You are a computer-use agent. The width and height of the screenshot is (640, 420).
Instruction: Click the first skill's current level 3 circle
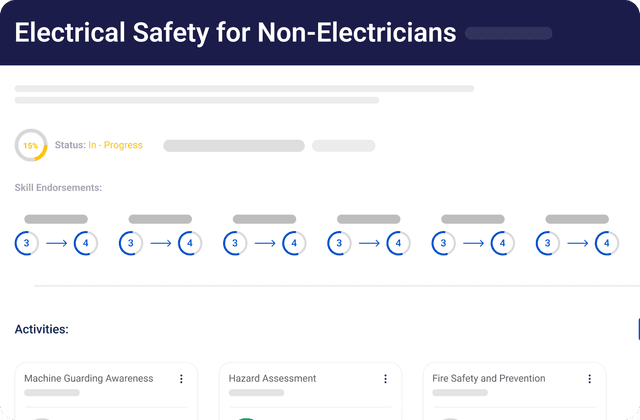(x=27, y=242)
